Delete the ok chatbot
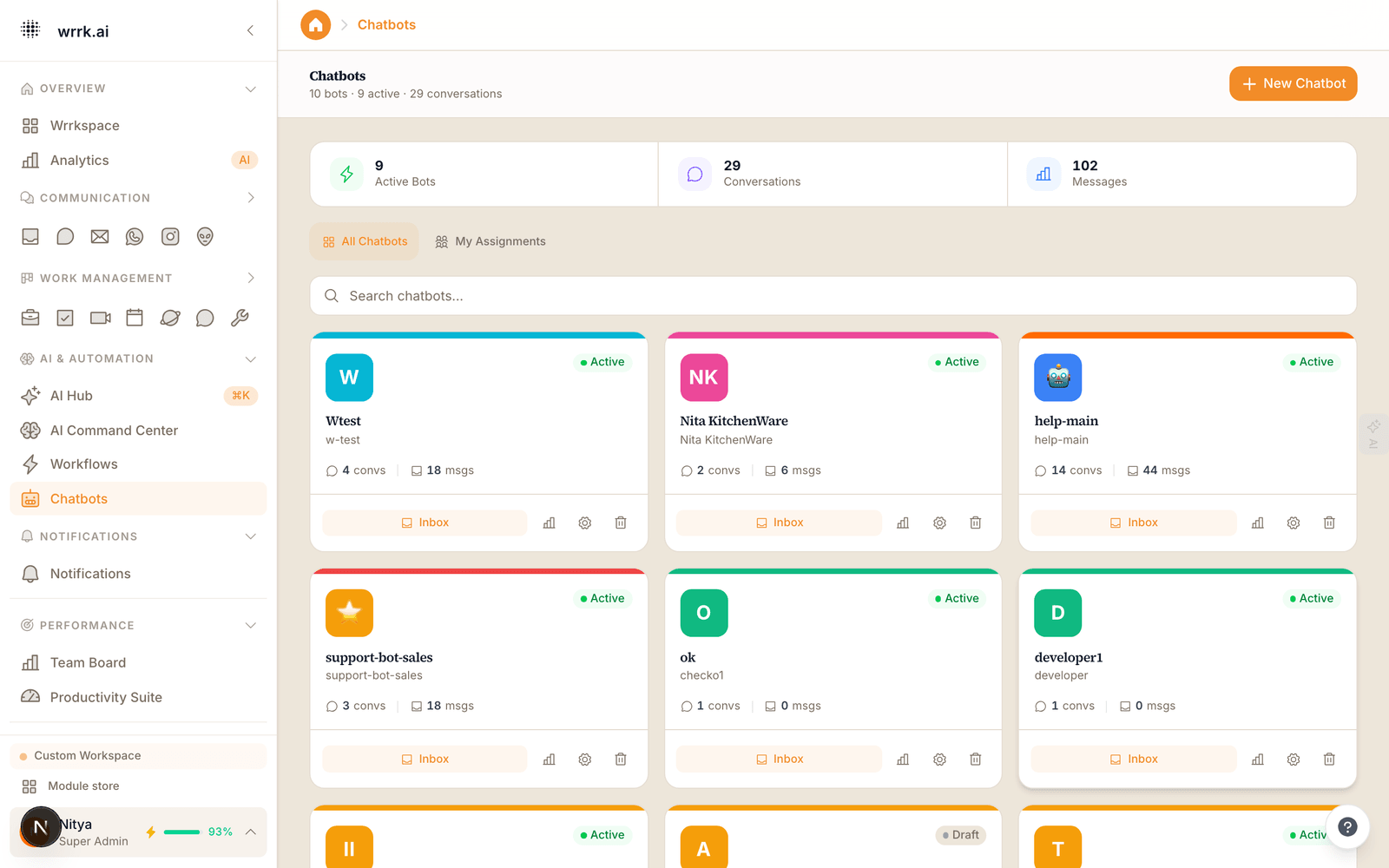 [976, 759]
